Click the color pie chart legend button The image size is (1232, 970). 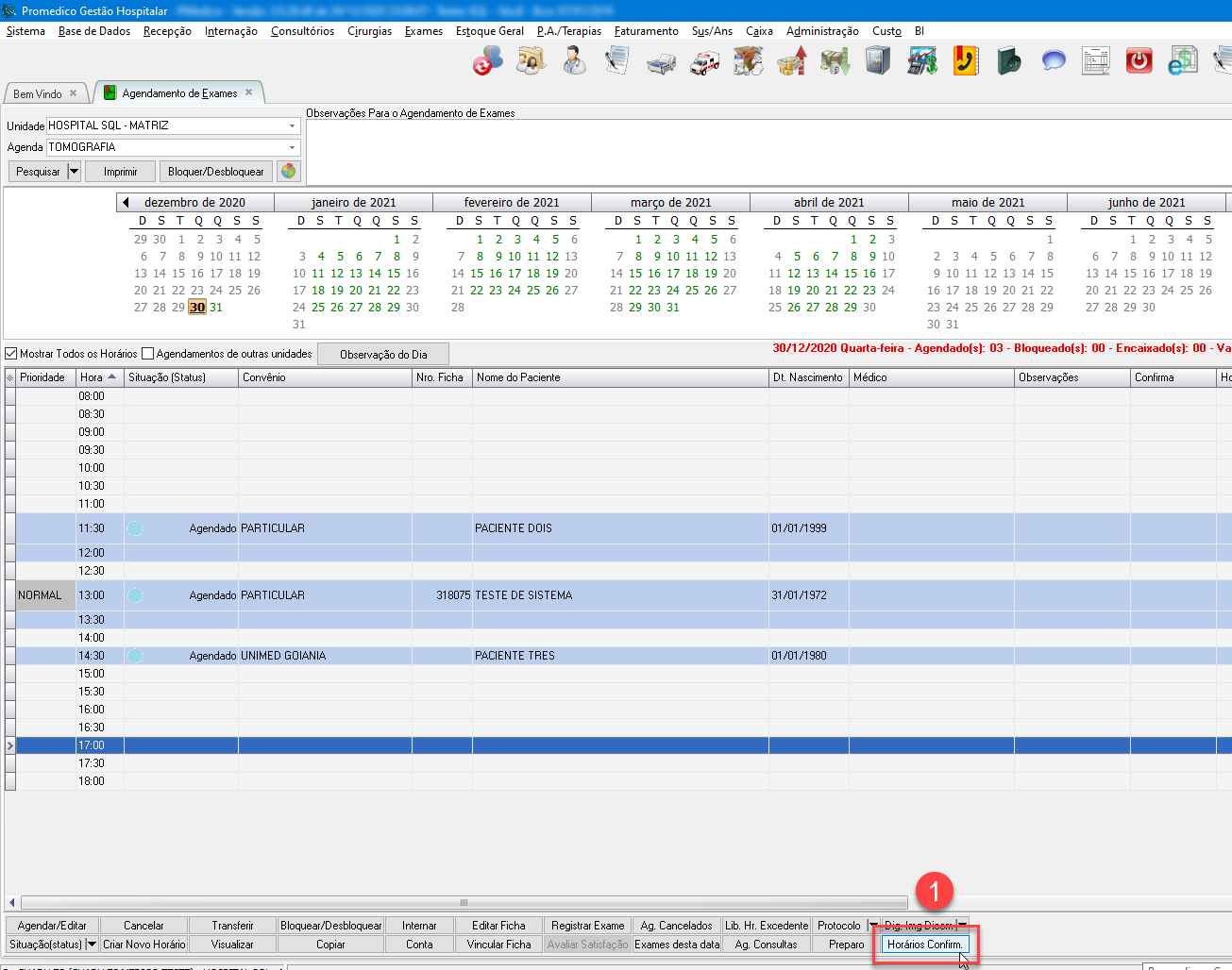tap(289, 172)
